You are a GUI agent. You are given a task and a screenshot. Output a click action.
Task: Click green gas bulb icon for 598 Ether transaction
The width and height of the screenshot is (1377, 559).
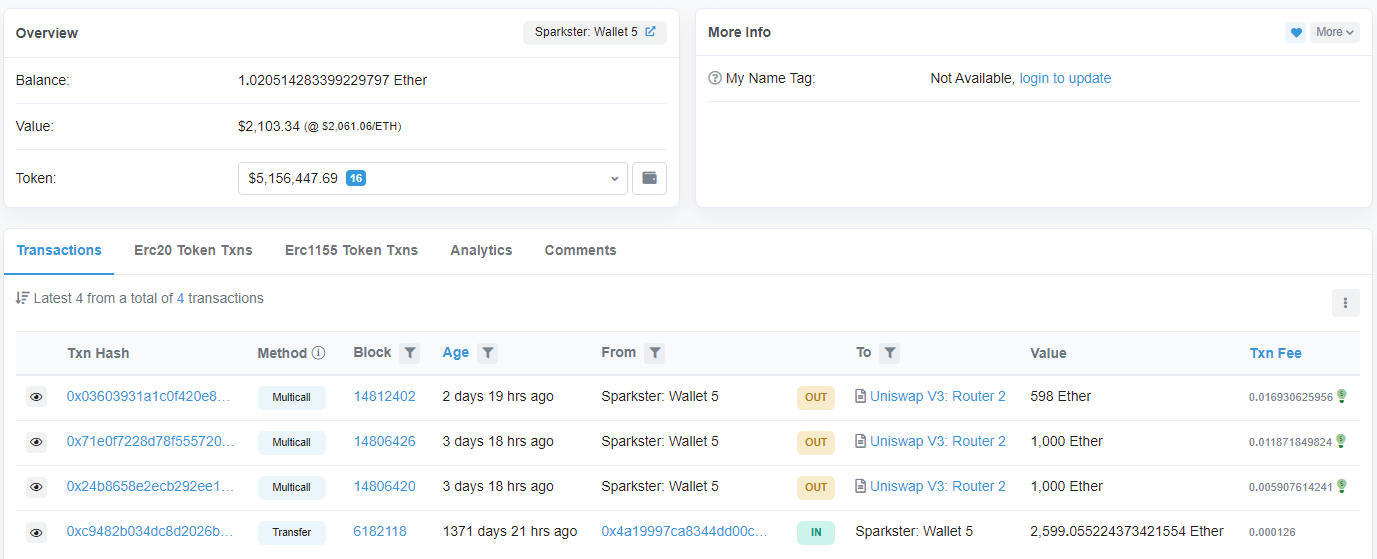[1341, 396]
